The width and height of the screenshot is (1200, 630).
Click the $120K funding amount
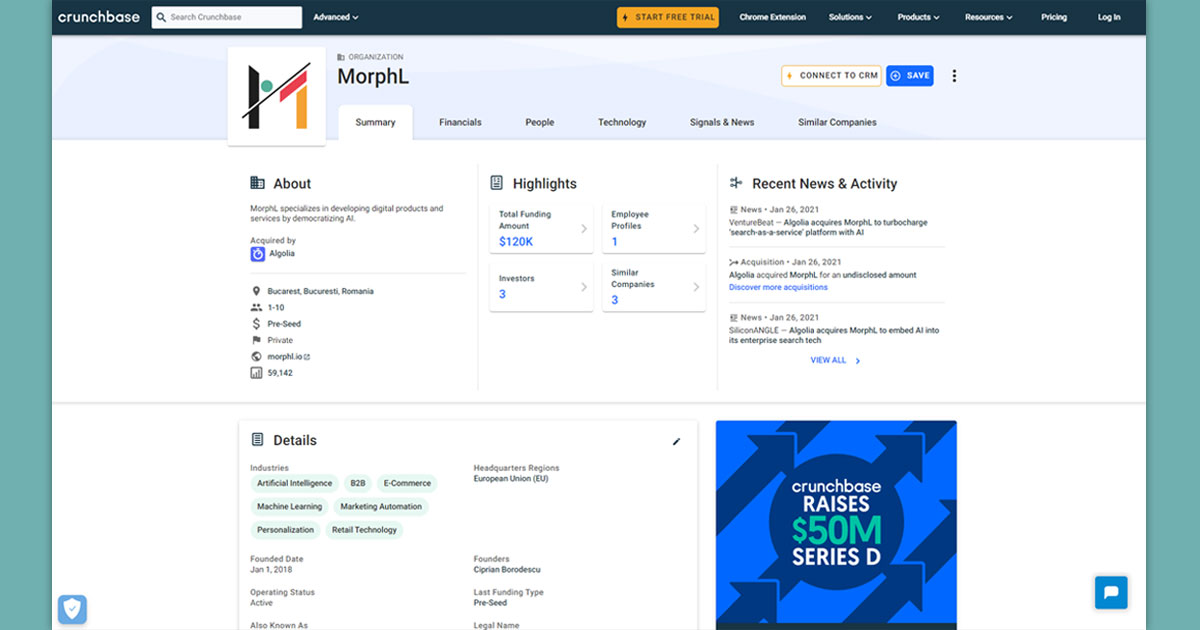[516, 242]
